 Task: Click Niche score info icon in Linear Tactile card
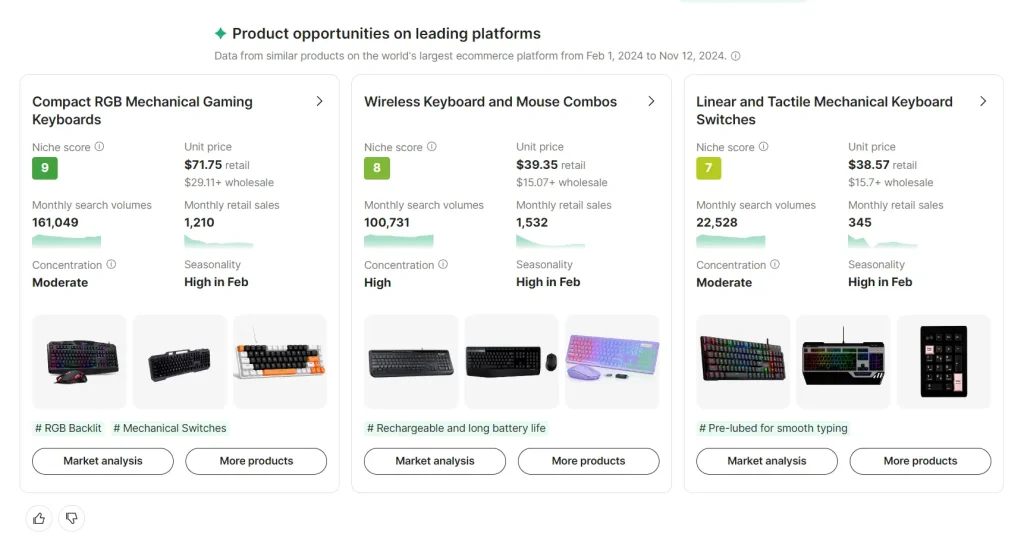pos(763,147)
